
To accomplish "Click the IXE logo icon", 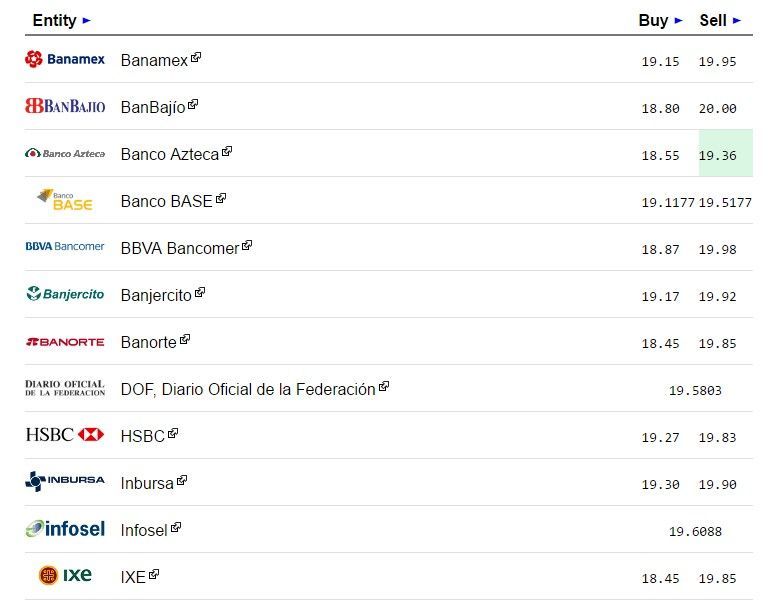I will (x=65, y=575).
